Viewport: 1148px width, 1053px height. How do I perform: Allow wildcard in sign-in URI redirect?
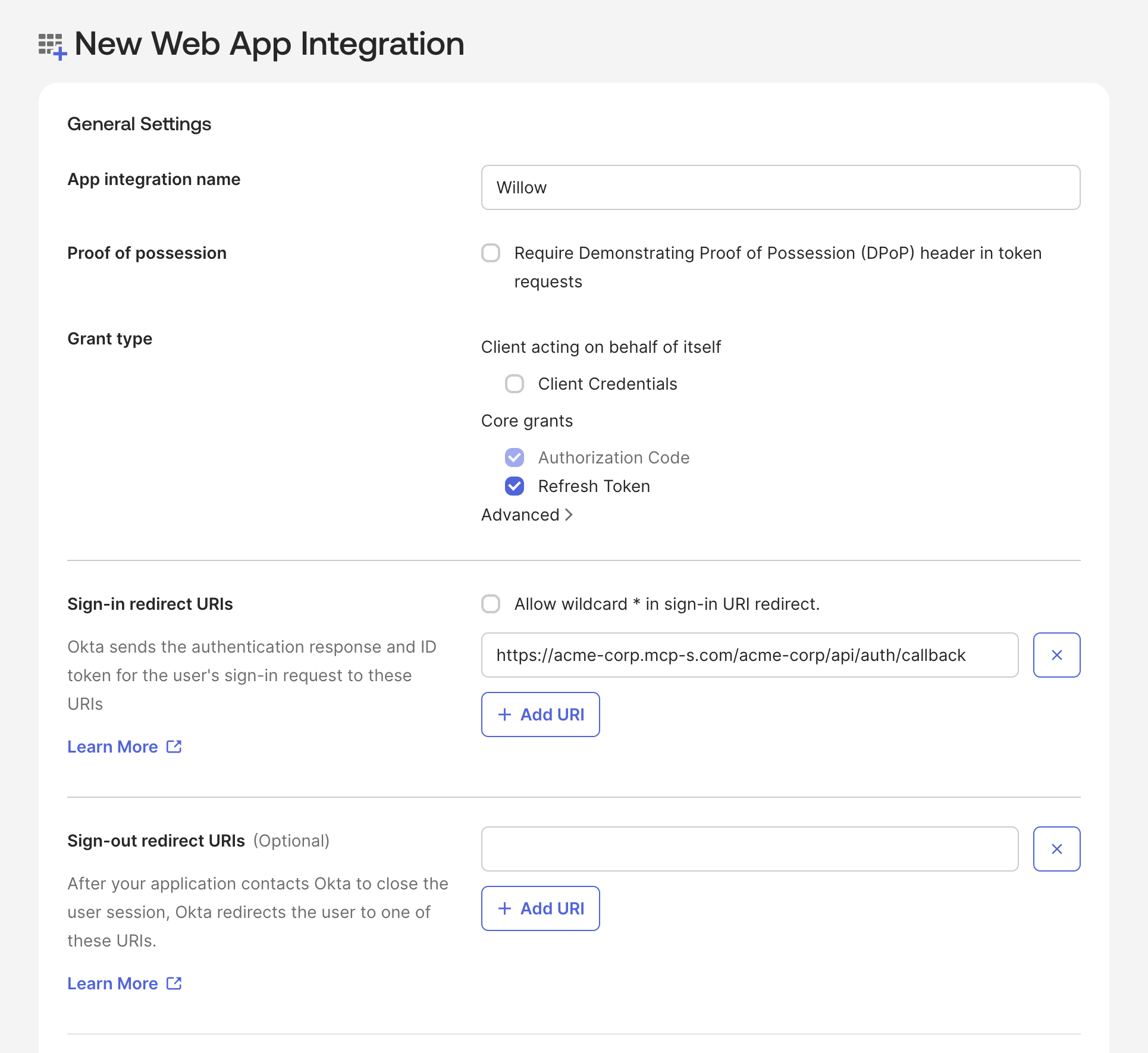pyautogui.click(x=491, y=604)
